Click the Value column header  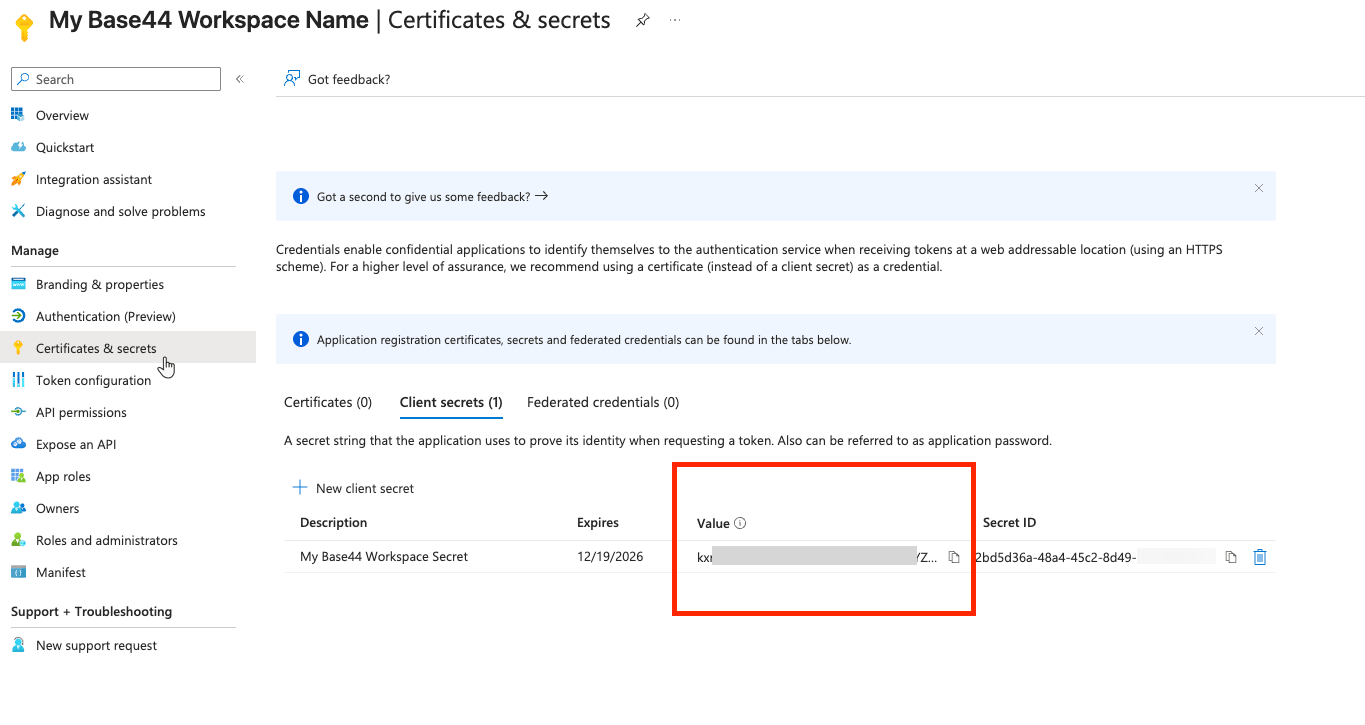pos(713,523)
